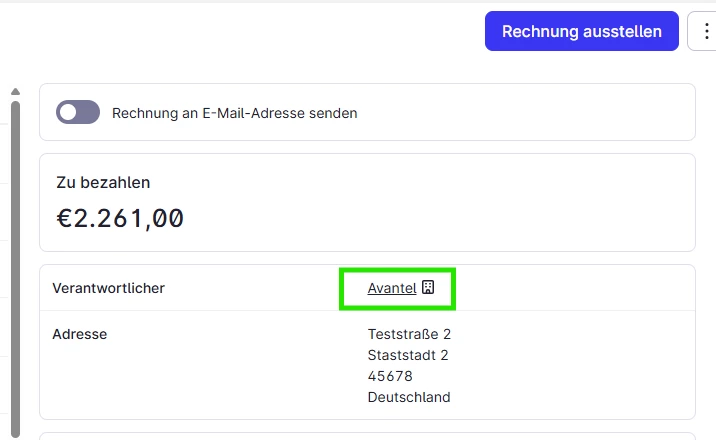Click the Staststadt 2 address line
716x440 pixels.
408,355
